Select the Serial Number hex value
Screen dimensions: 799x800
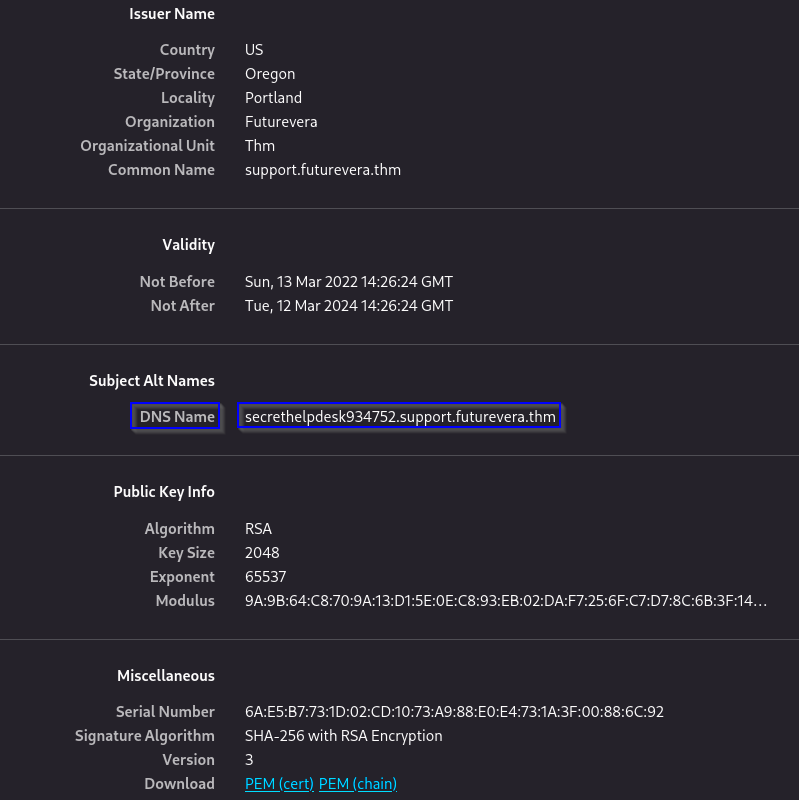click(454, 712)
